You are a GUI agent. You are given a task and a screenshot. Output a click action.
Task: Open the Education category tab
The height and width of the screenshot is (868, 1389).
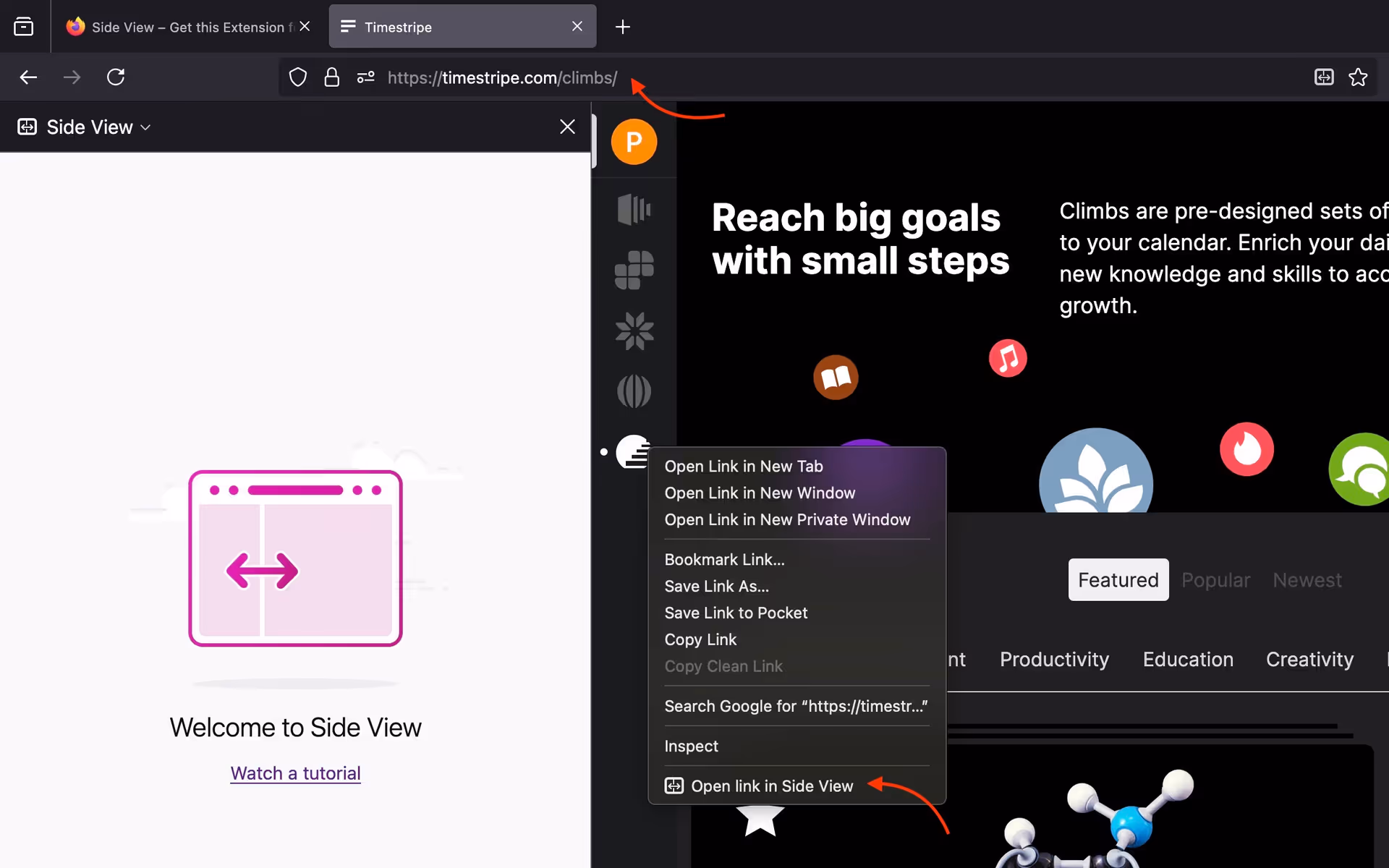coord(1188,660)
